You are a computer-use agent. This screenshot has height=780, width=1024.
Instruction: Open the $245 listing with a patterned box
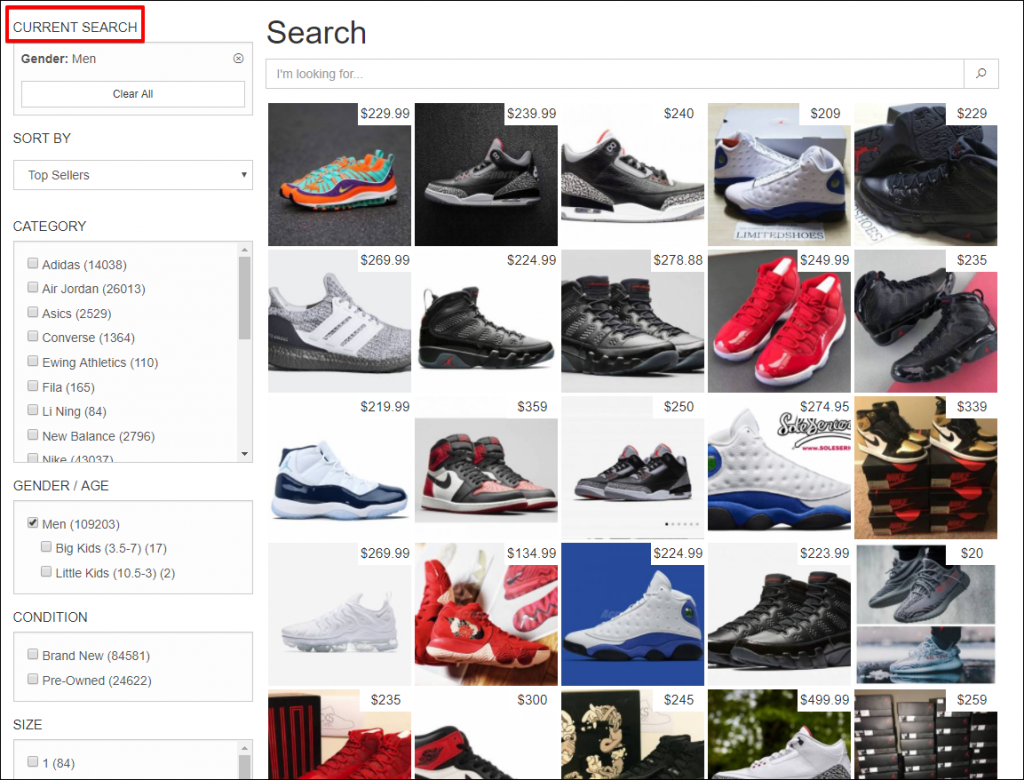click(x=633, y=734)
